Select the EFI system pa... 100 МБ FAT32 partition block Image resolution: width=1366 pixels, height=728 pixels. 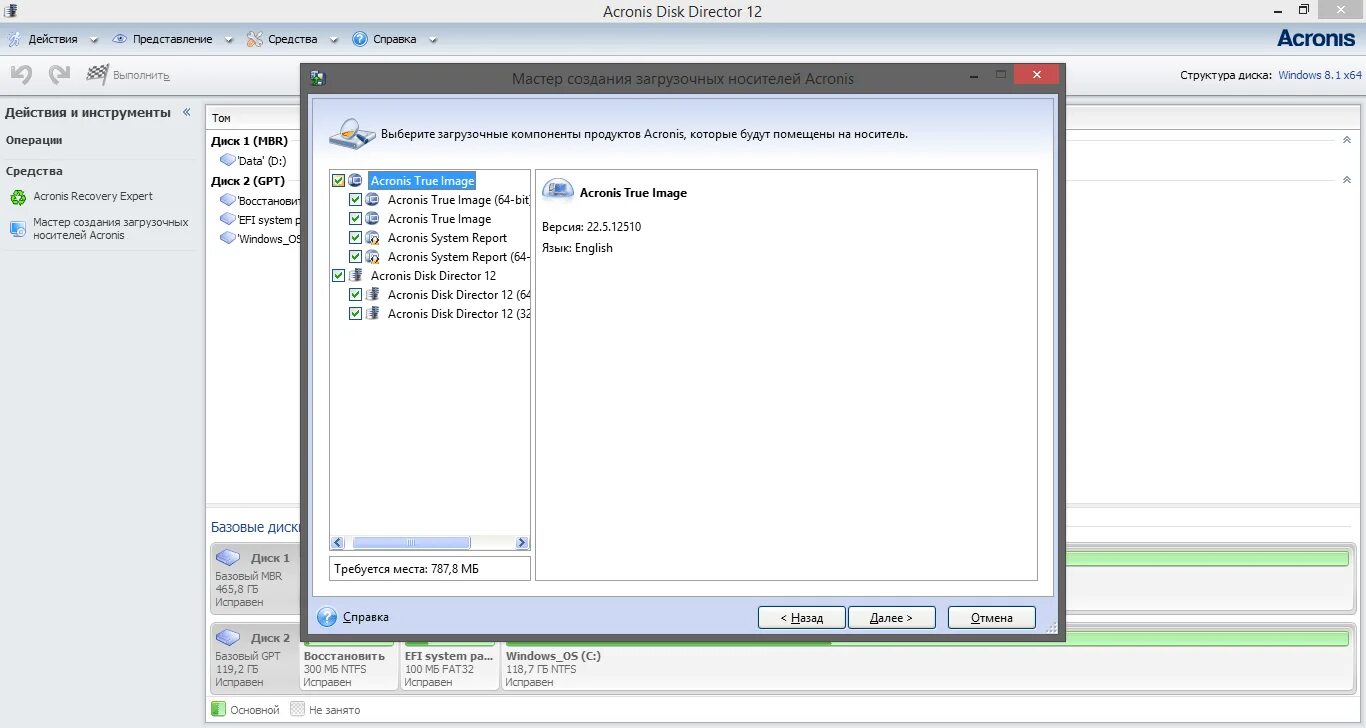(449, 659)
